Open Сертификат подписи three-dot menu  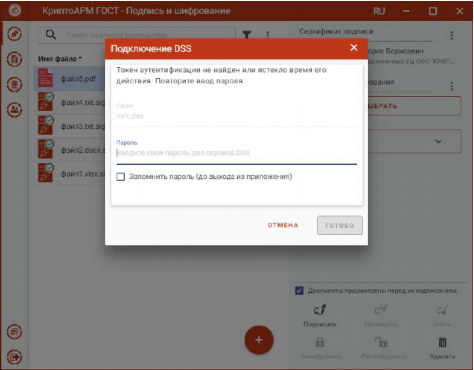452,35
